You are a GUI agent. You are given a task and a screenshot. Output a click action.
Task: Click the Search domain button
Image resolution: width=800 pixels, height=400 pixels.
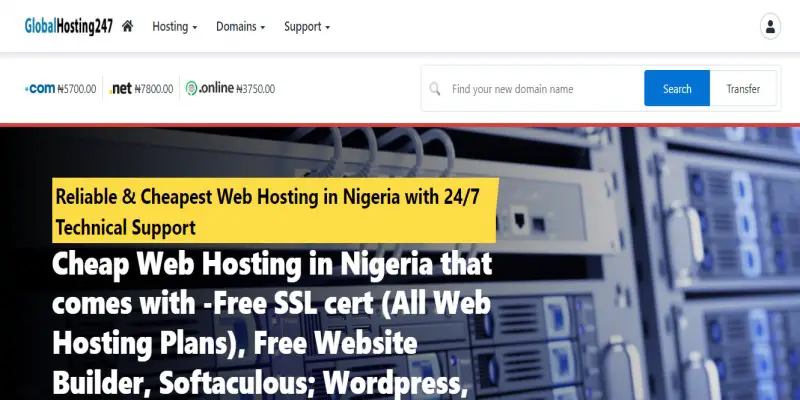point(677,88)
